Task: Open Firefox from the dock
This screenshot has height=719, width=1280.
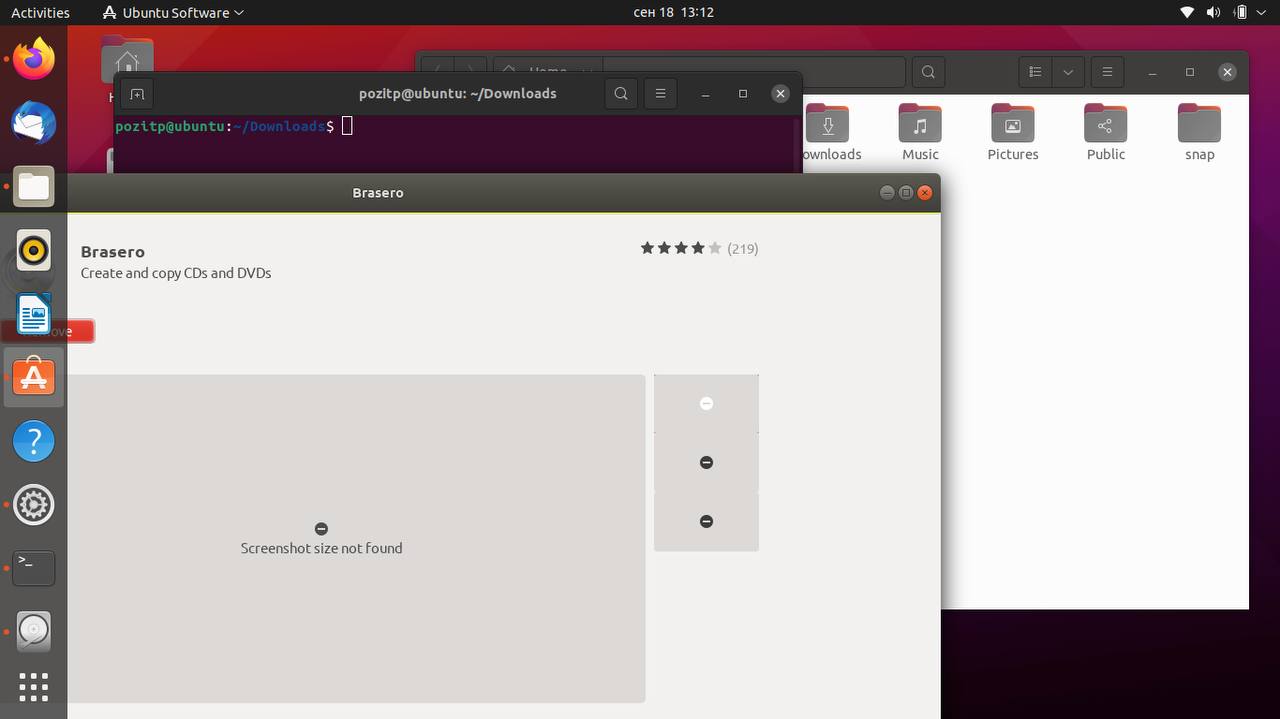Action: point(34,59)
